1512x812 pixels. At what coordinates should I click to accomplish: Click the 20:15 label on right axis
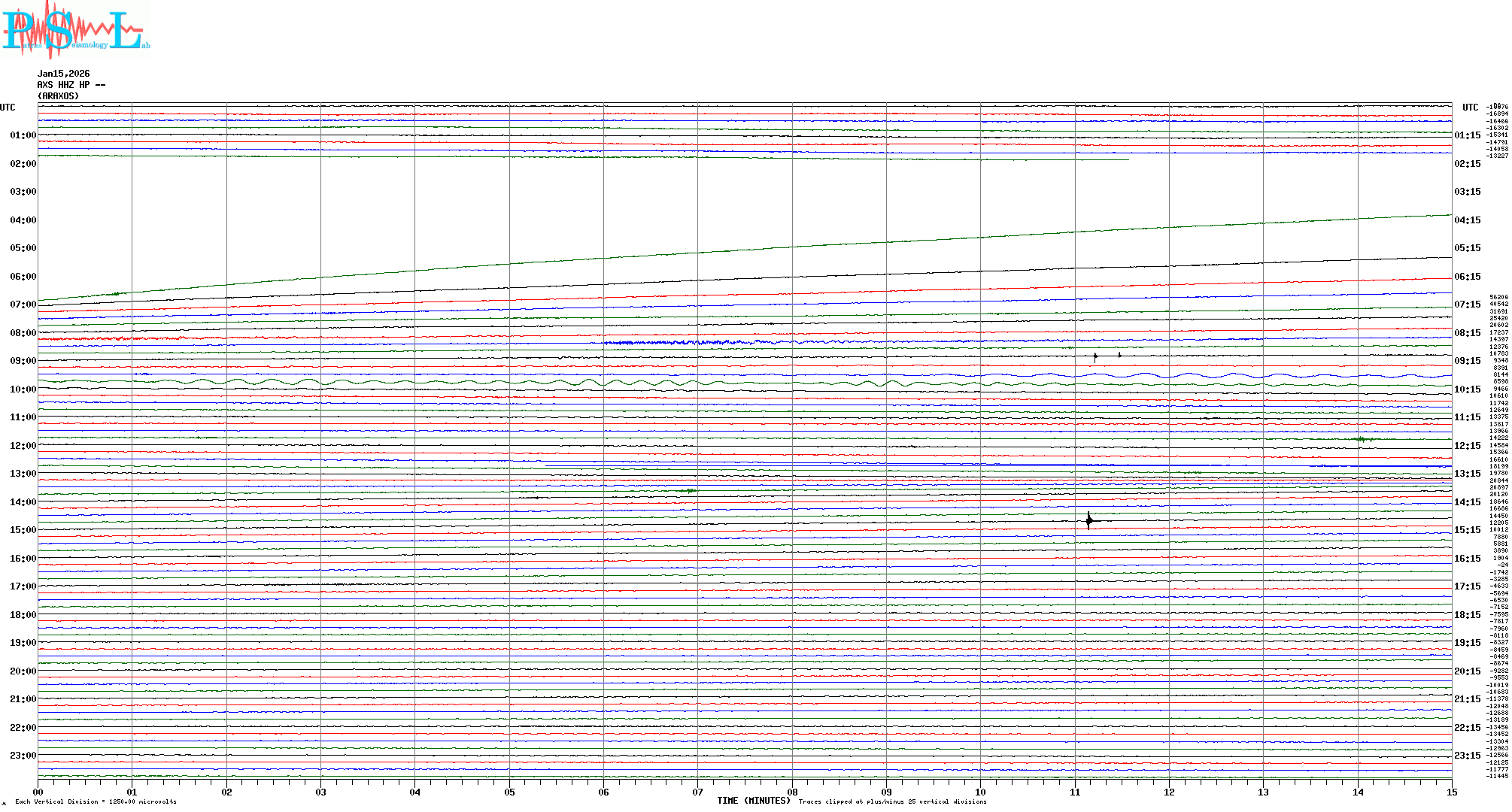1467,671
